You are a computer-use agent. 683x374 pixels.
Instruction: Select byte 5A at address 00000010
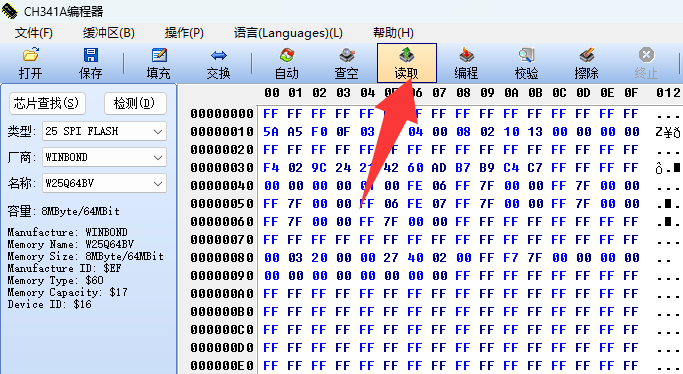270,131
